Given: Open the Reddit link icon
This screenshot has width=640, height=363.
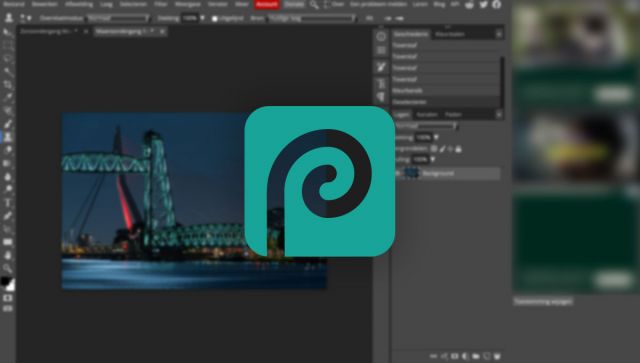Looking at the screenshot, I should [470, 4].
